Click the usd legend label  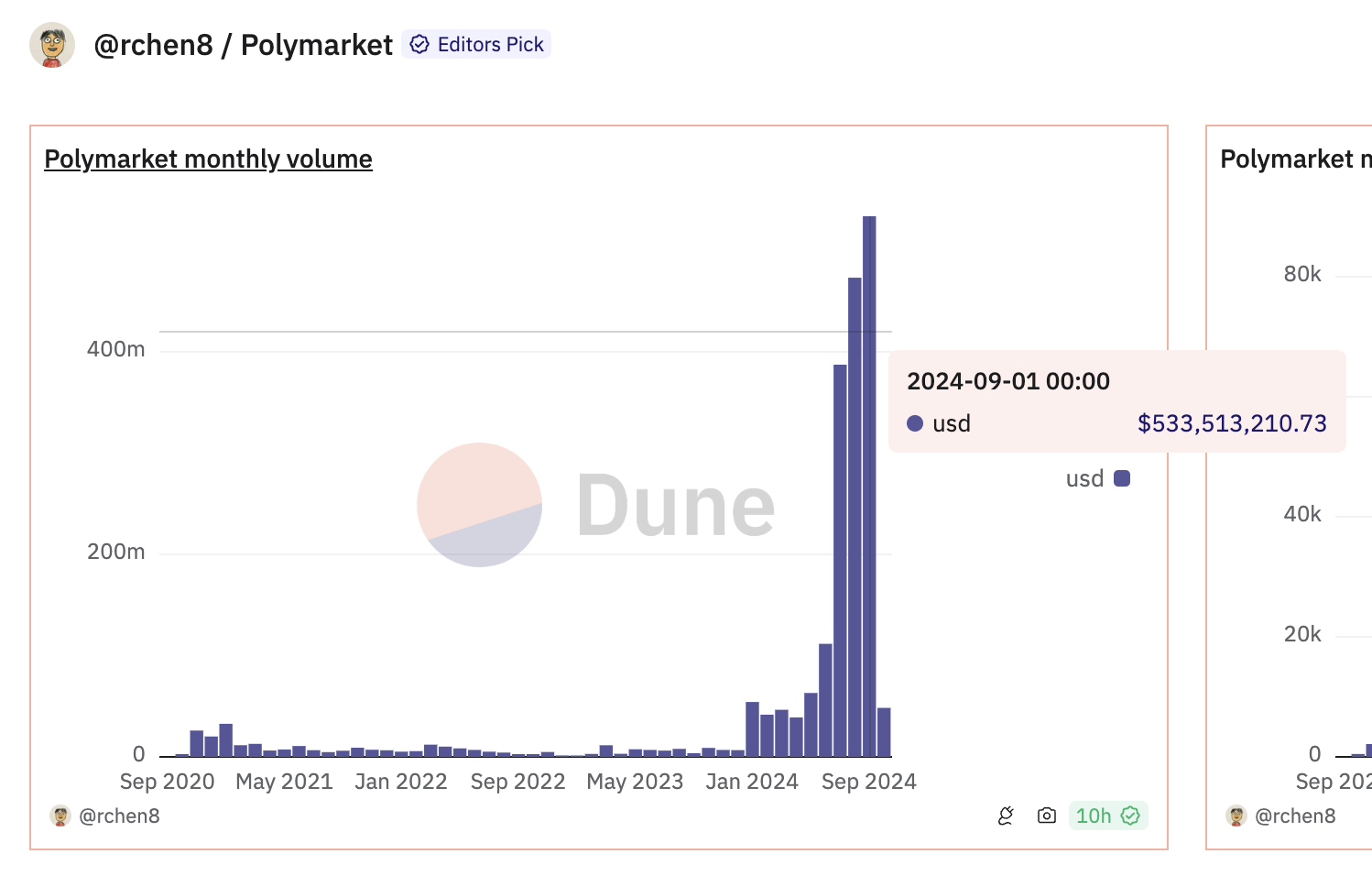[x=1084, y=478]
